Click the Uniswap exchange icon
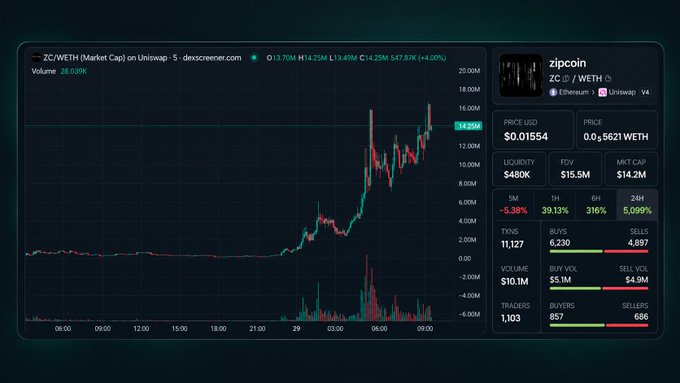The image size is (680, 383). pyautogui.click(x=602, y=92)
